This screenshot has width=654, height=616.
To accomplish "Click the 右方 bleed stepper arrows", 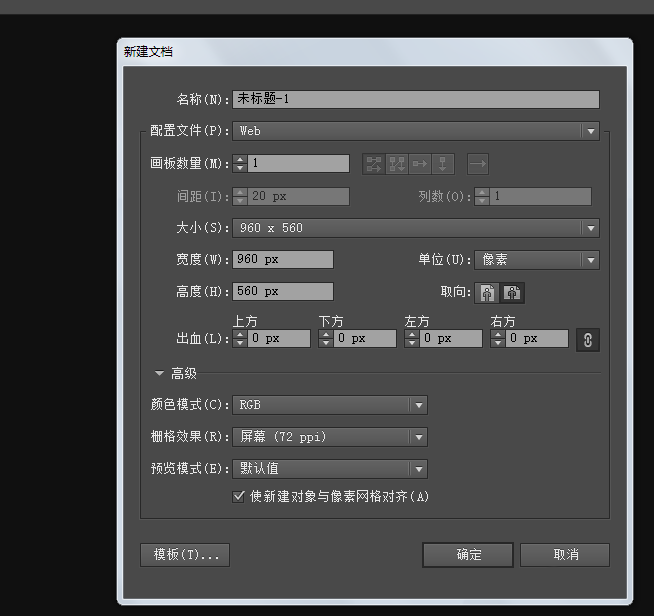I will (x=498, y=338).
